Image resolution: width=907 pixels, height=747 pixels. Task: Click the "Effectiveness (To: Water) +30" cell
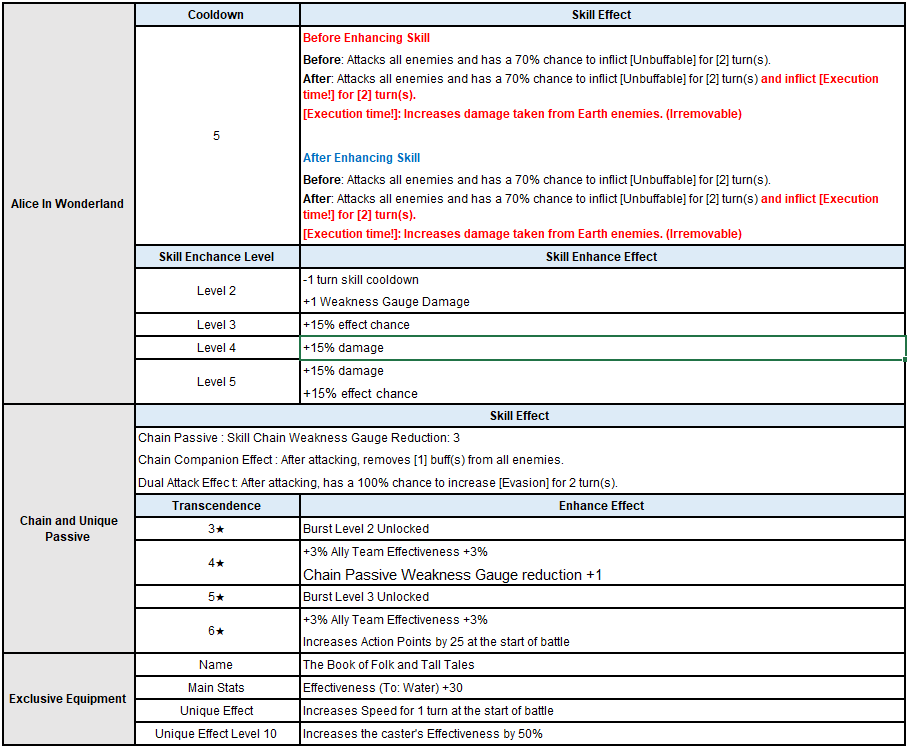(602, 688)
